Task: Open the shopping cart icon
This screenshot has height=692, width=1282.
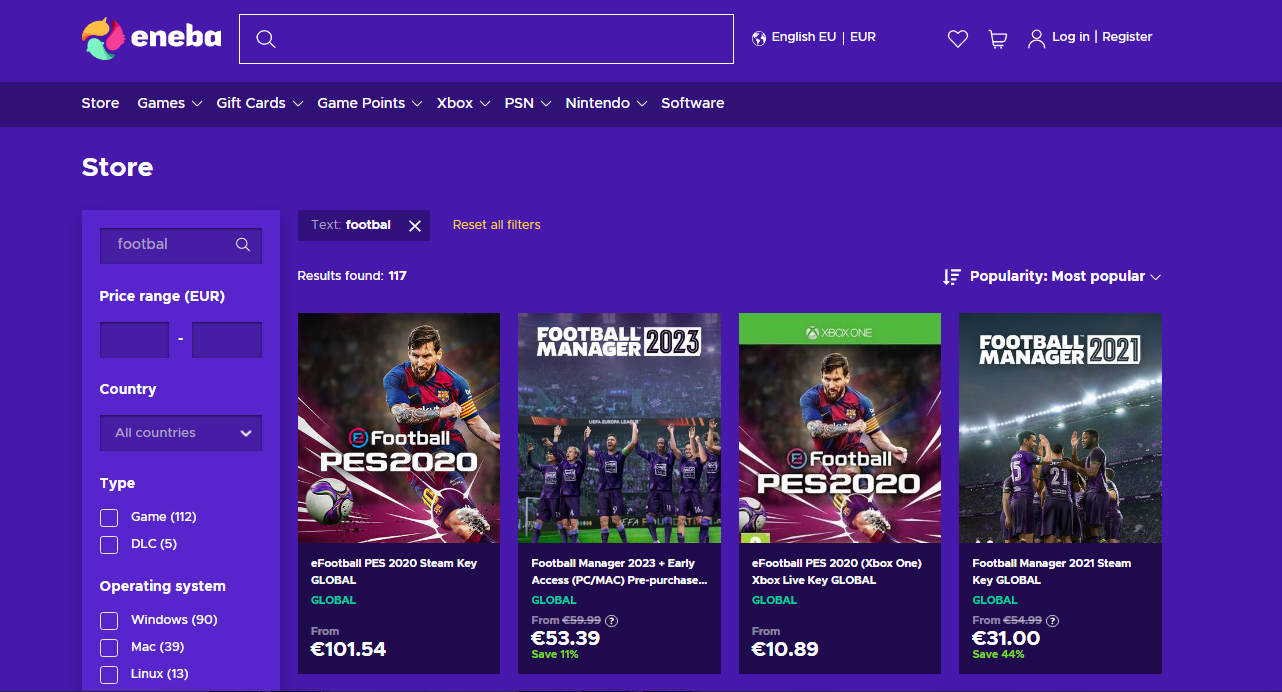Action: [997, 39]
